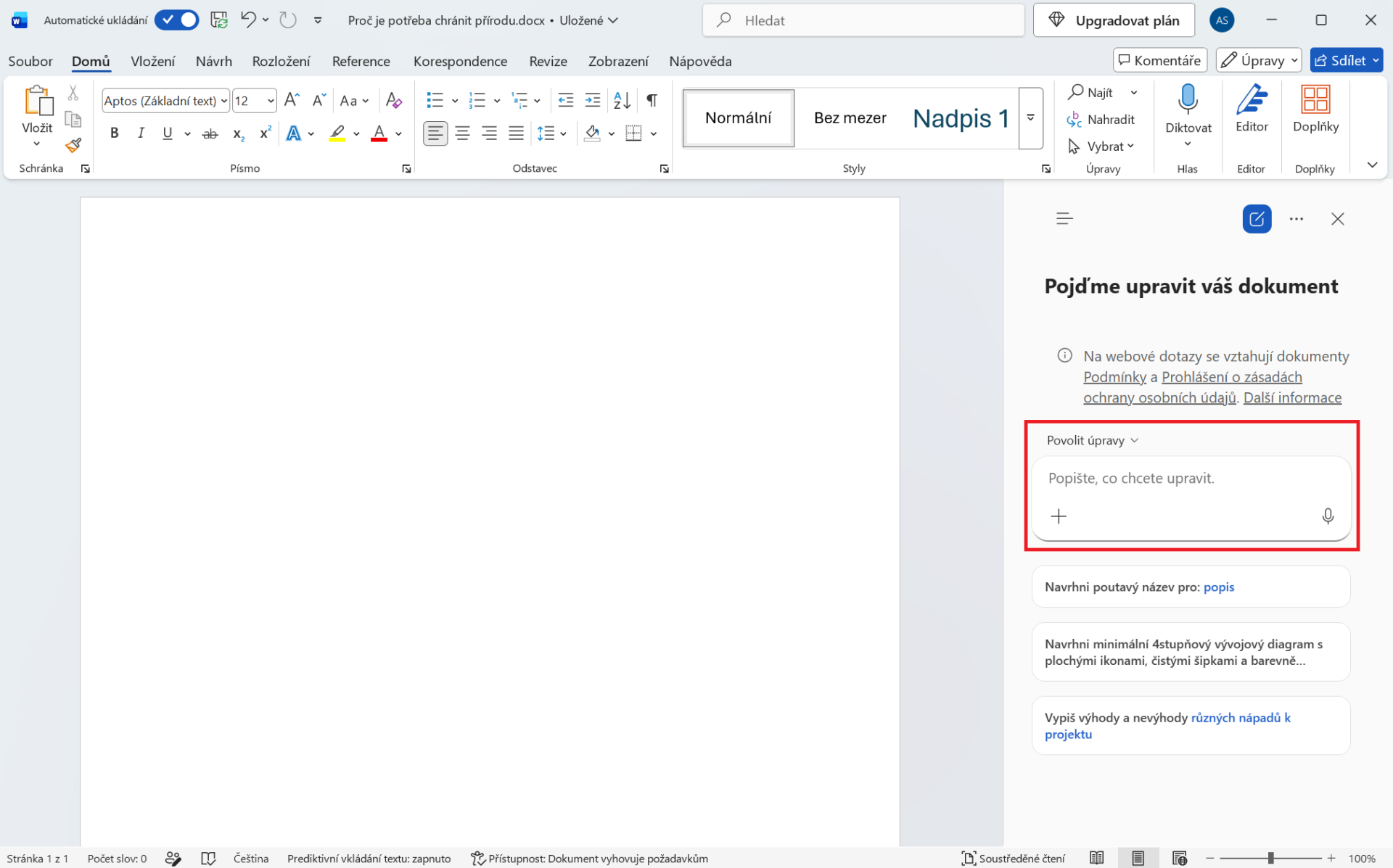The image size is (1393, 868).
Task: Toggle bold formatting
Action: [114, 133]
